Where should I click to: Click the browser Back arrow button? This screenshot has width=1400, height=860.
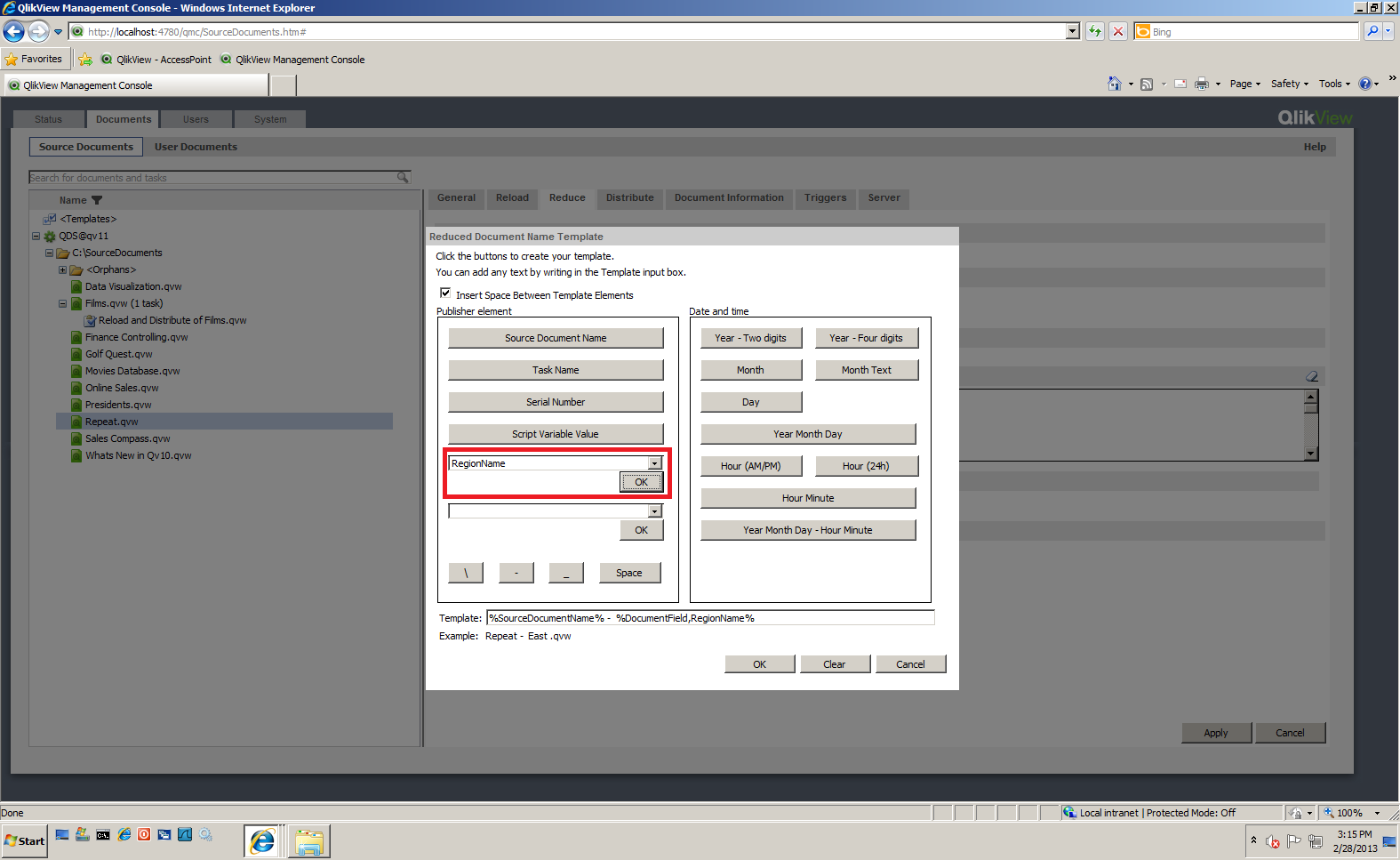[13, 32]
